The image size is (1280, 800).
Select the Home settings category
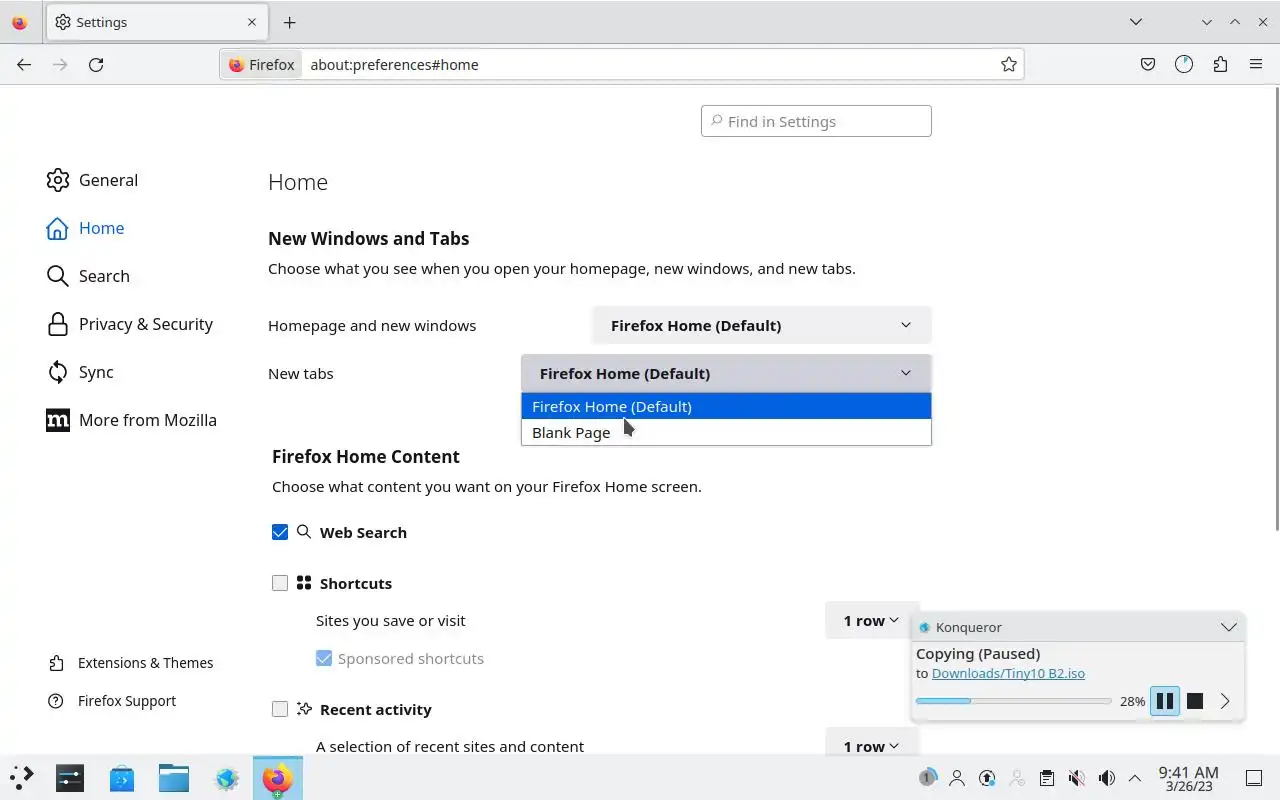(85, 228)
